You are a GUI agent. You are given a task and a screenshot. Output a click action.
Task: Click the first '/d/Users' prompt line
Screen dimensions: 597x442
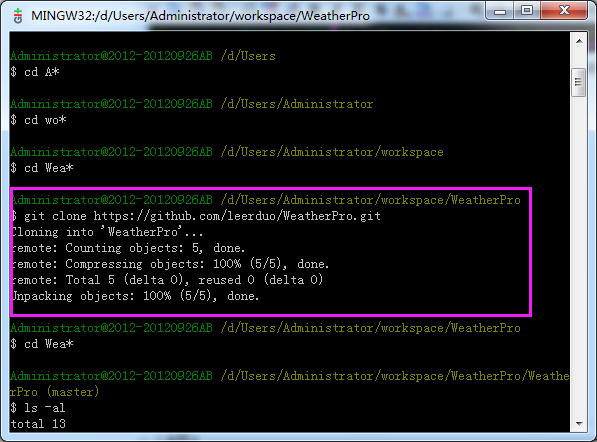click(x=143, y=56)
